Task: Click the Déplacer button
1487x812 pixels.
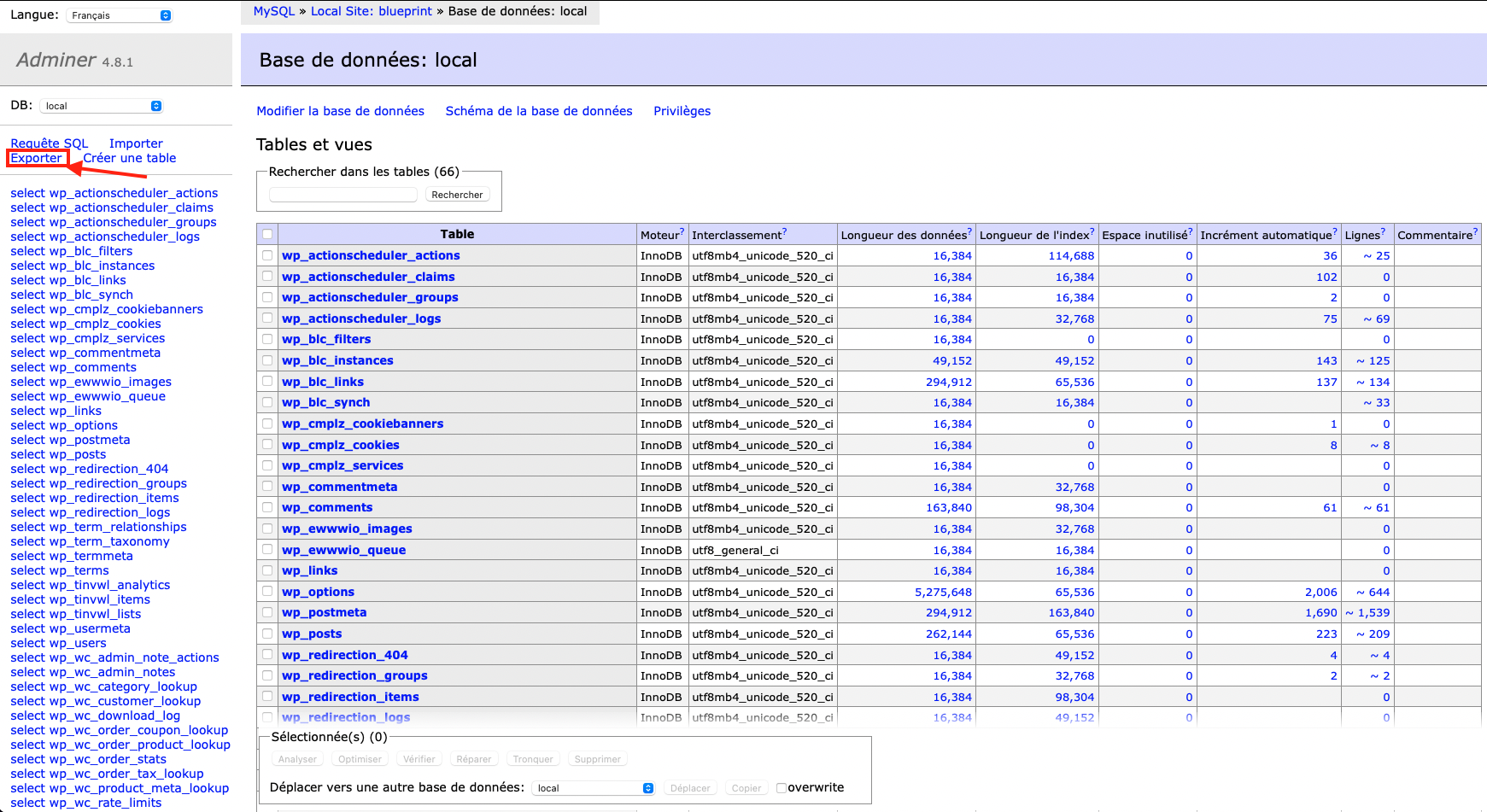Action: (x=690, y=788)
